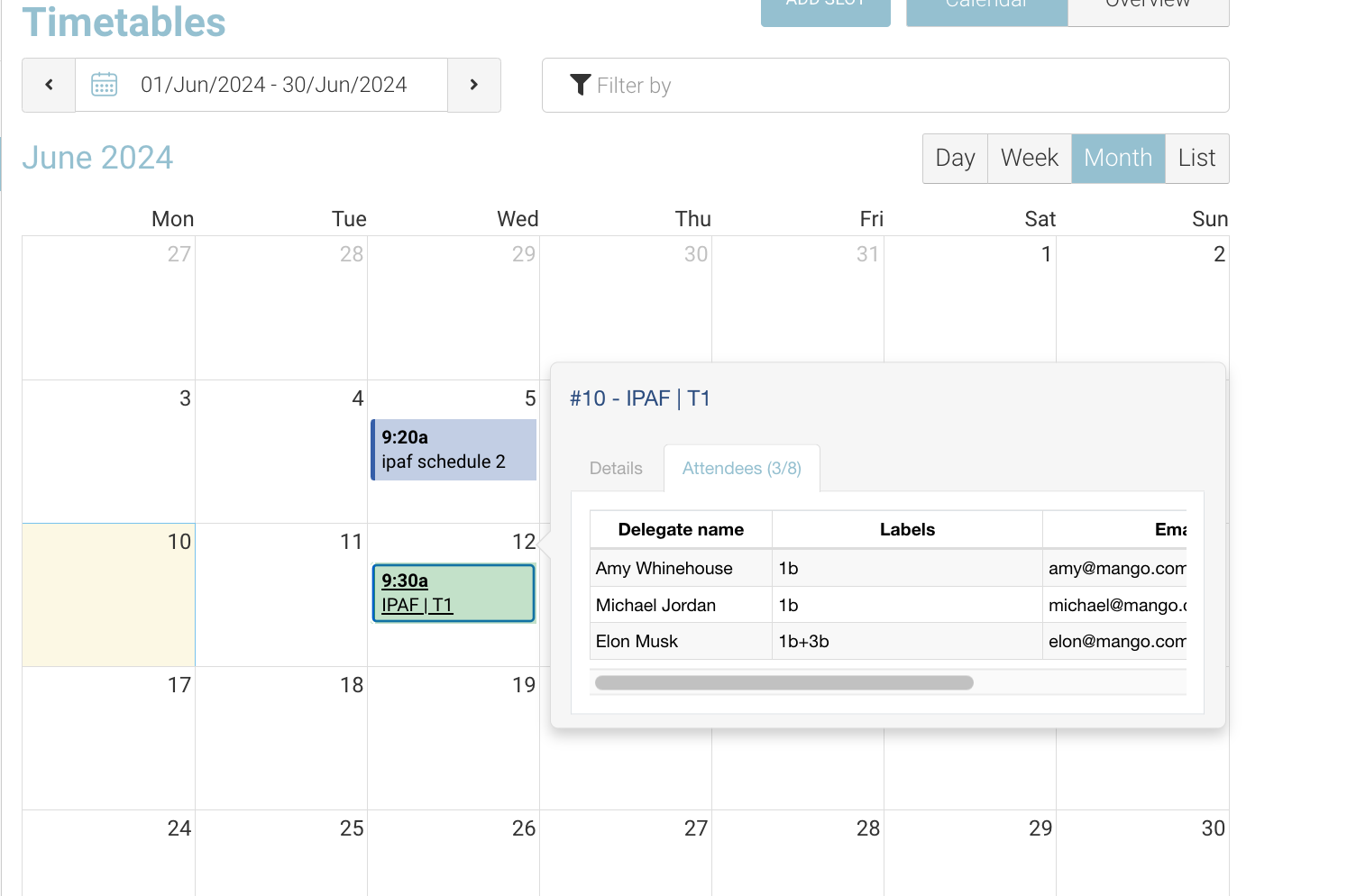Select the Attendees (3/8) tab
Image resolution: width=1347 pixels, height=896 pixels.
[x=741, y=468]
